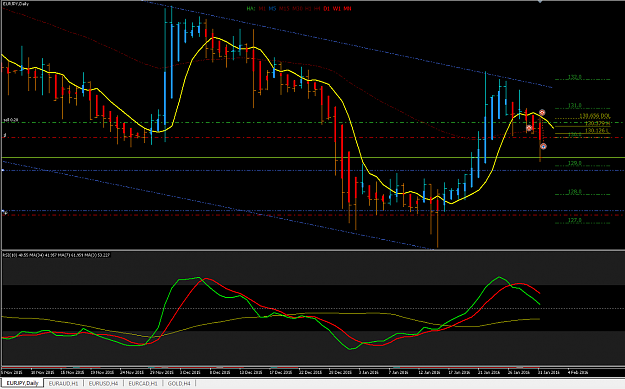
Task: Select the EURJPY,Daily chart tab
Action: coord(22,383)
